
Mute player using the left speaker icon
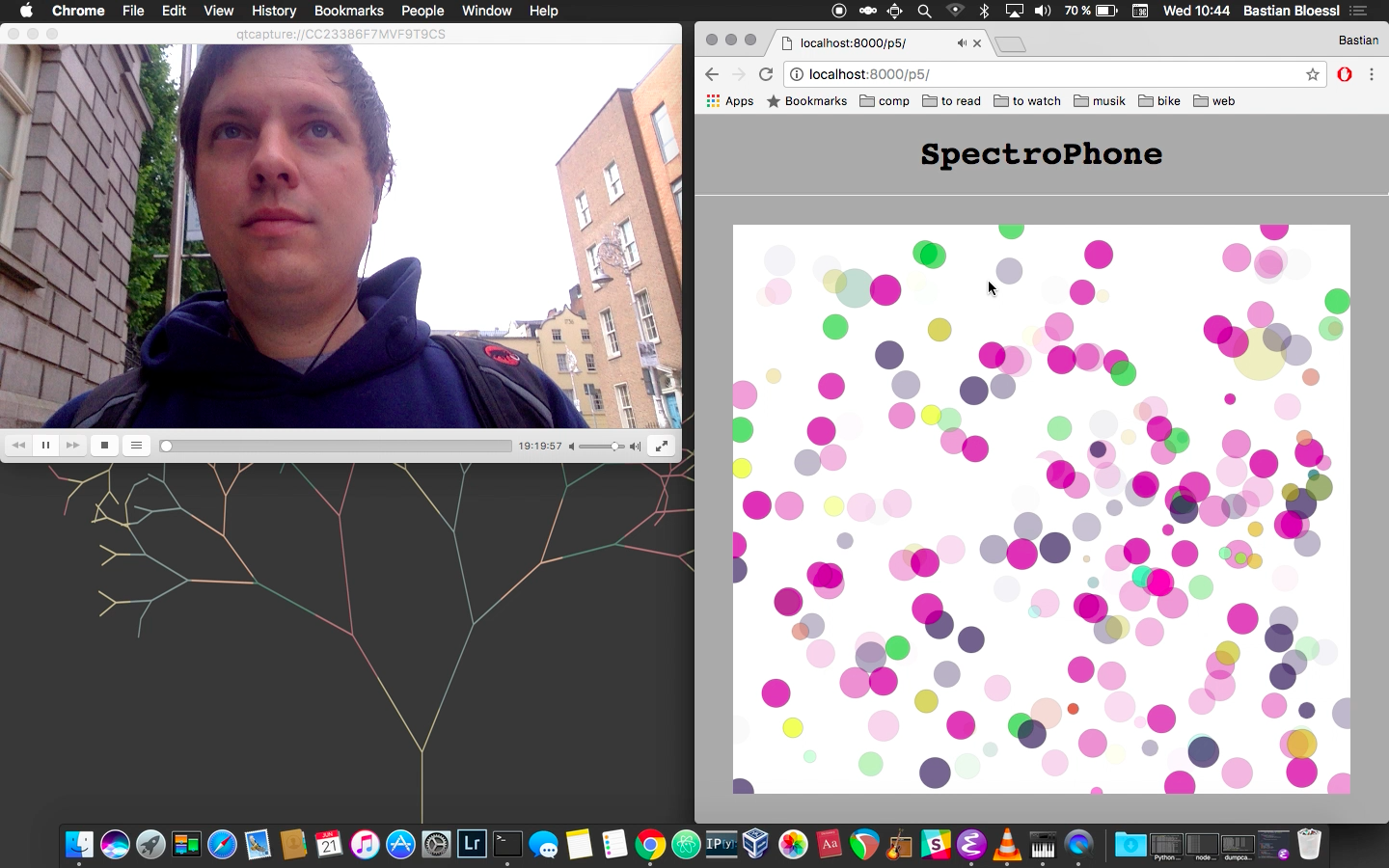(572, 447)
